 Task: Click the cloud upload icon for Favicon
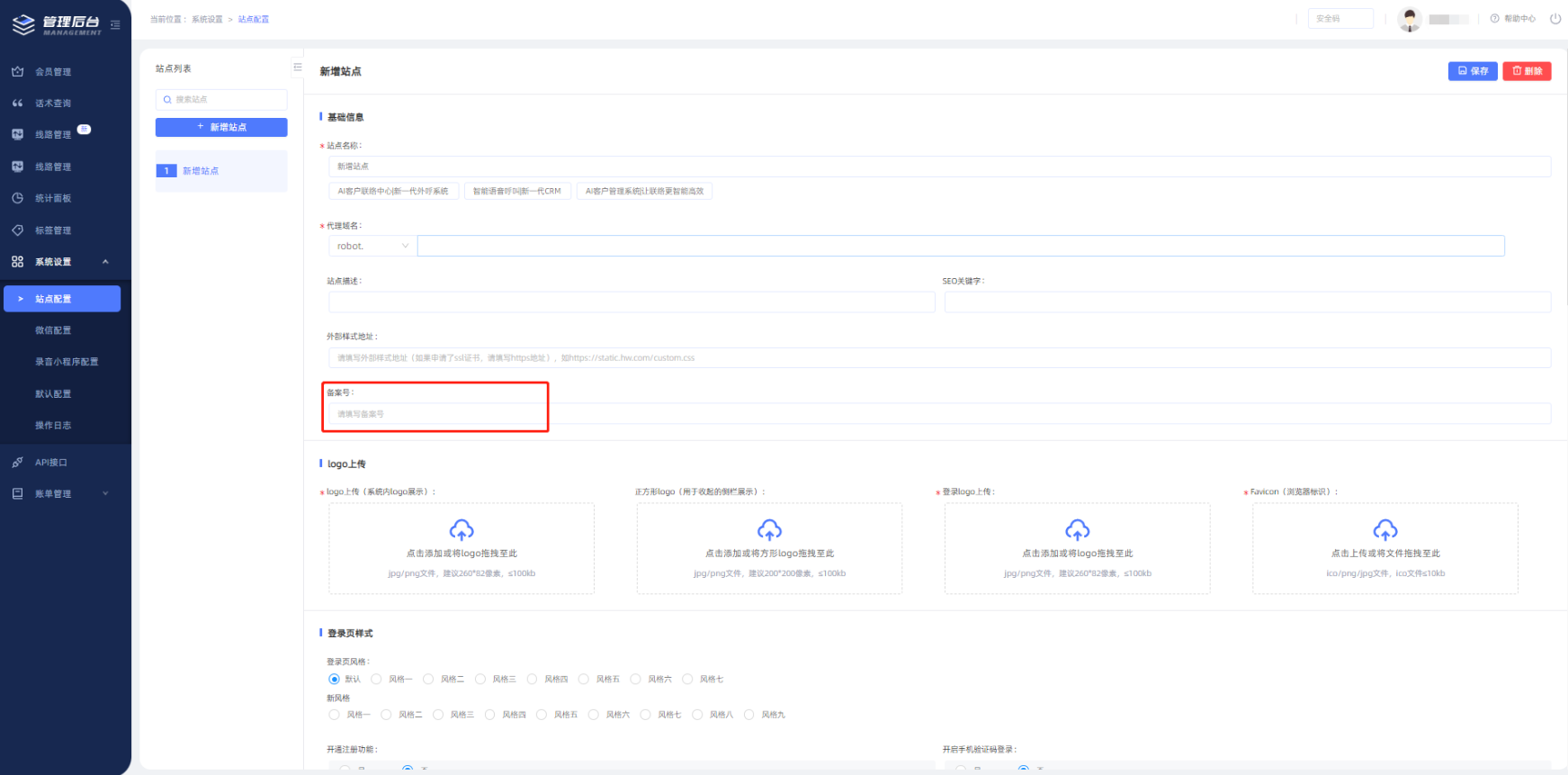[1384, 530]
